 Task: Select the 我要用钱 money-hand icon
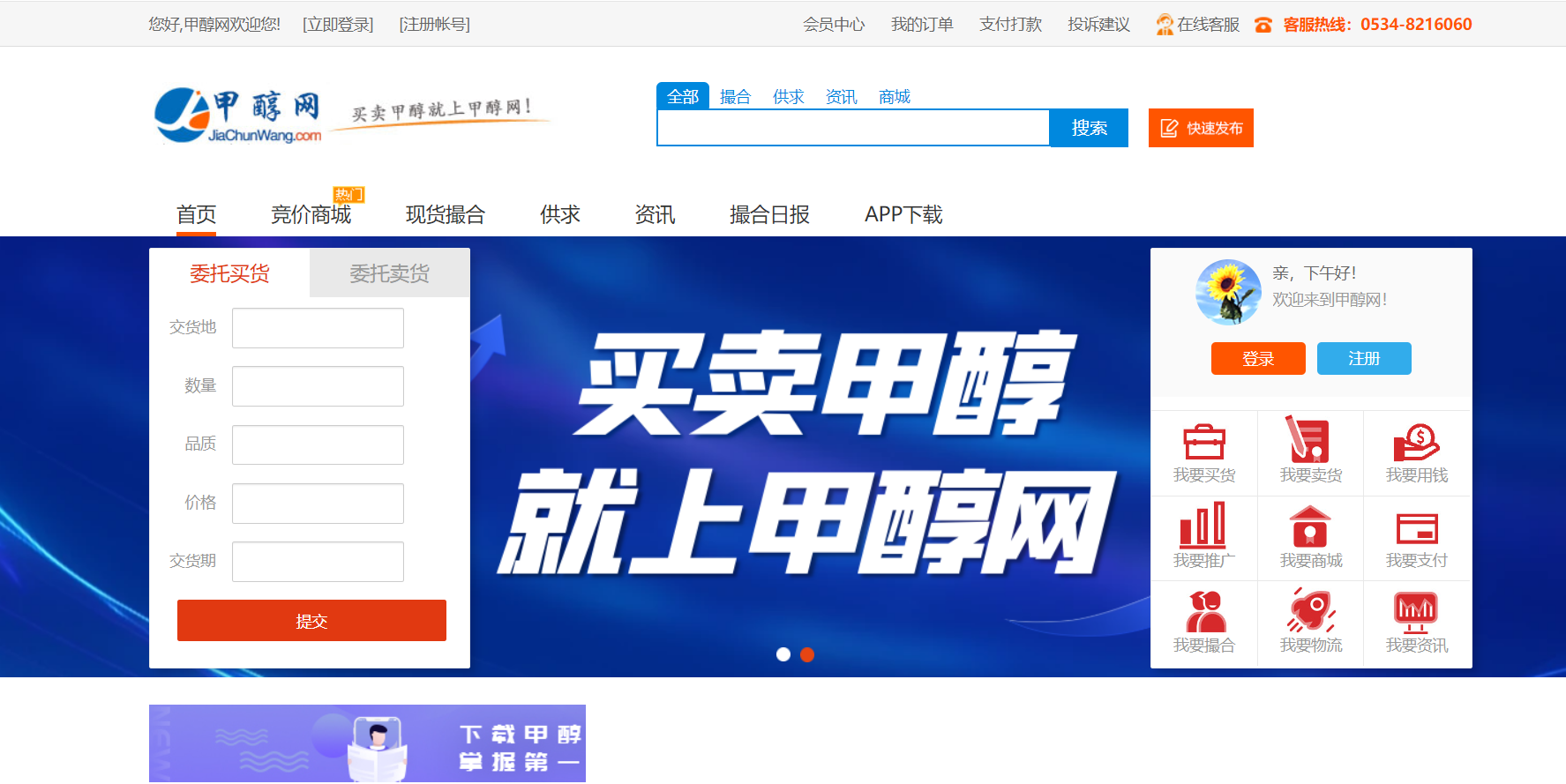pyautogui.click(x=1416, y=442)
